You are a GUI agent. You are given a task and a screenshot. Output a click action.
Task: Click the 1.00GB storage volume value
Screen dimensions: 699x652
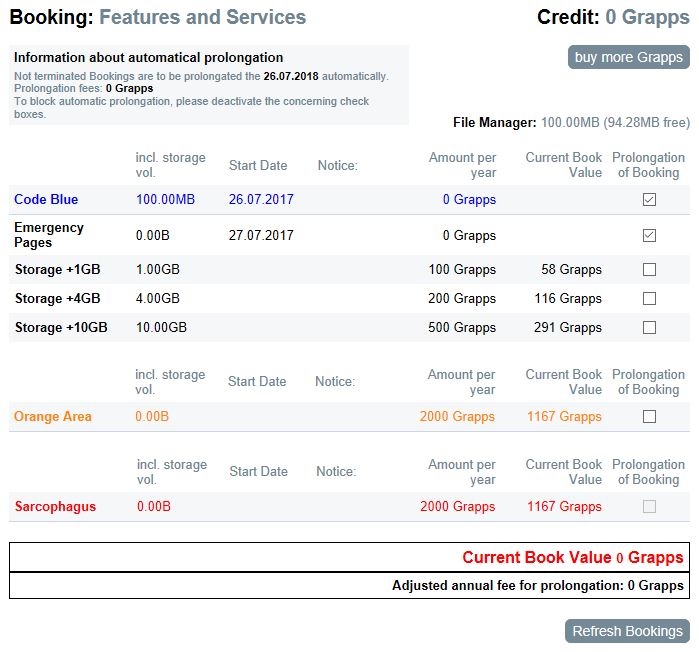pos(158,270)
